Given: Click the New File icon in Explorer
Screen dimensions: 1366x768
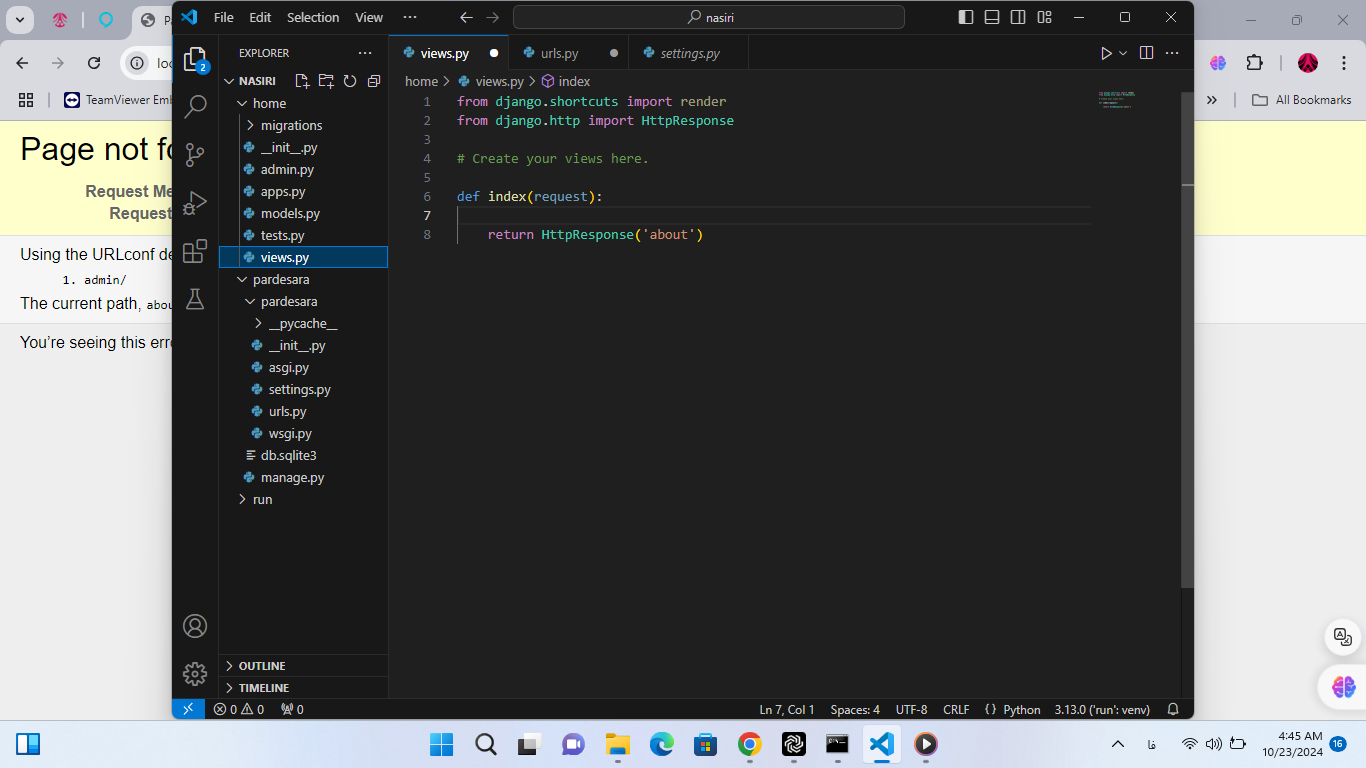Looking at the screenshot, I should [302, 81].
